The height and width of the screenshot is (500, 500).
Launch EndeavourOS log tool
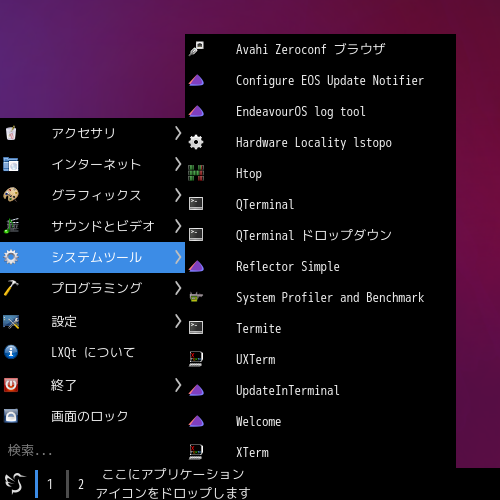point(320,111)
